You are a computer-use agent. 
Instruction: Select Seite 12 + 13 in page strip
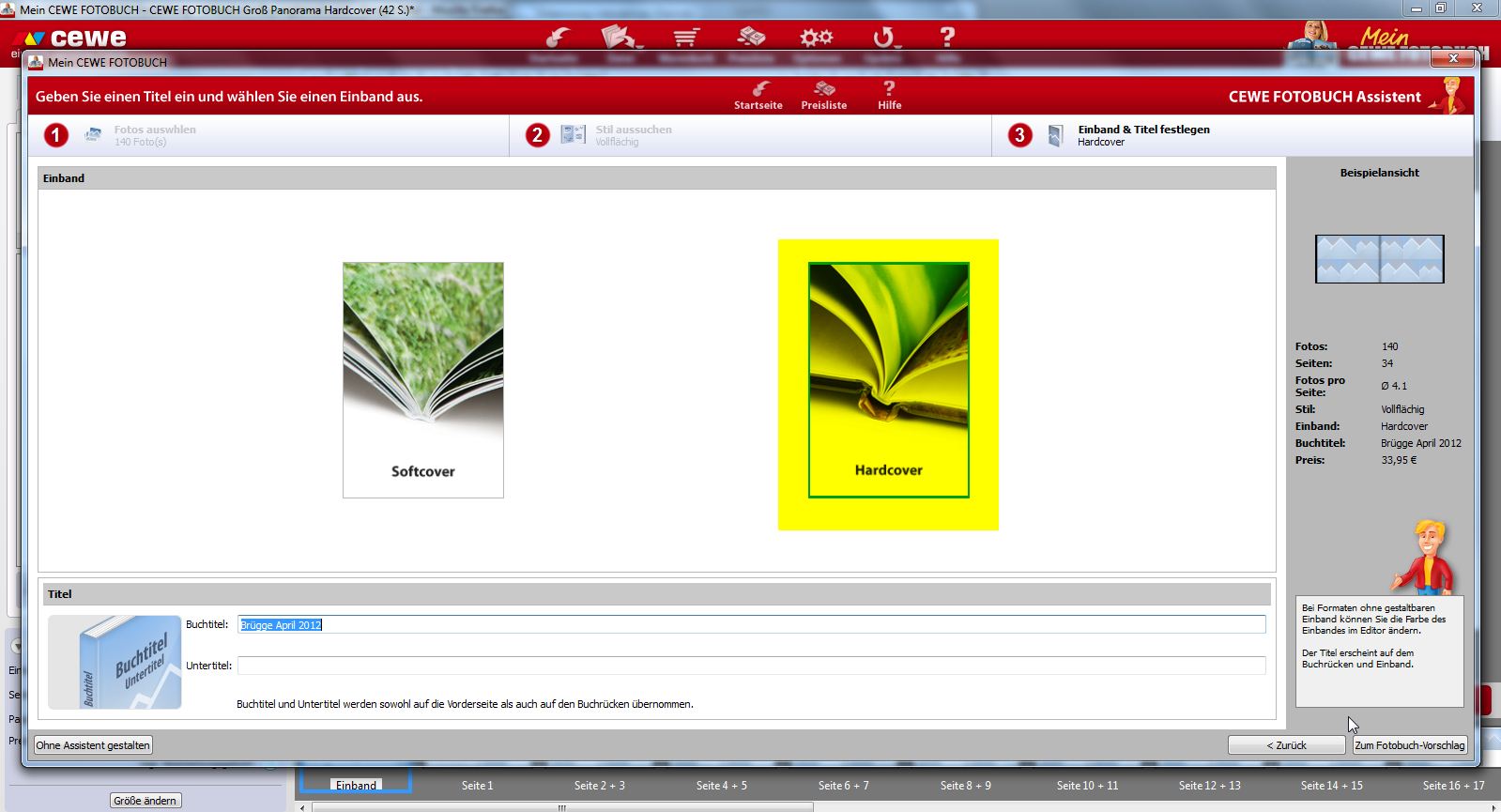pyautogui.click(x=1209, y=786)
